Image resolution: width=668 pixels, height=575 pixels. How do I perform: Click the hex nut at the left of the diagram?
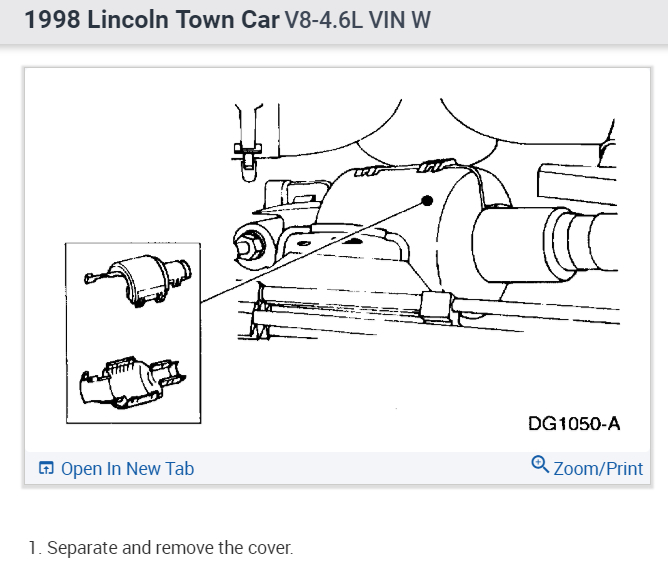(x=249, y=244)
